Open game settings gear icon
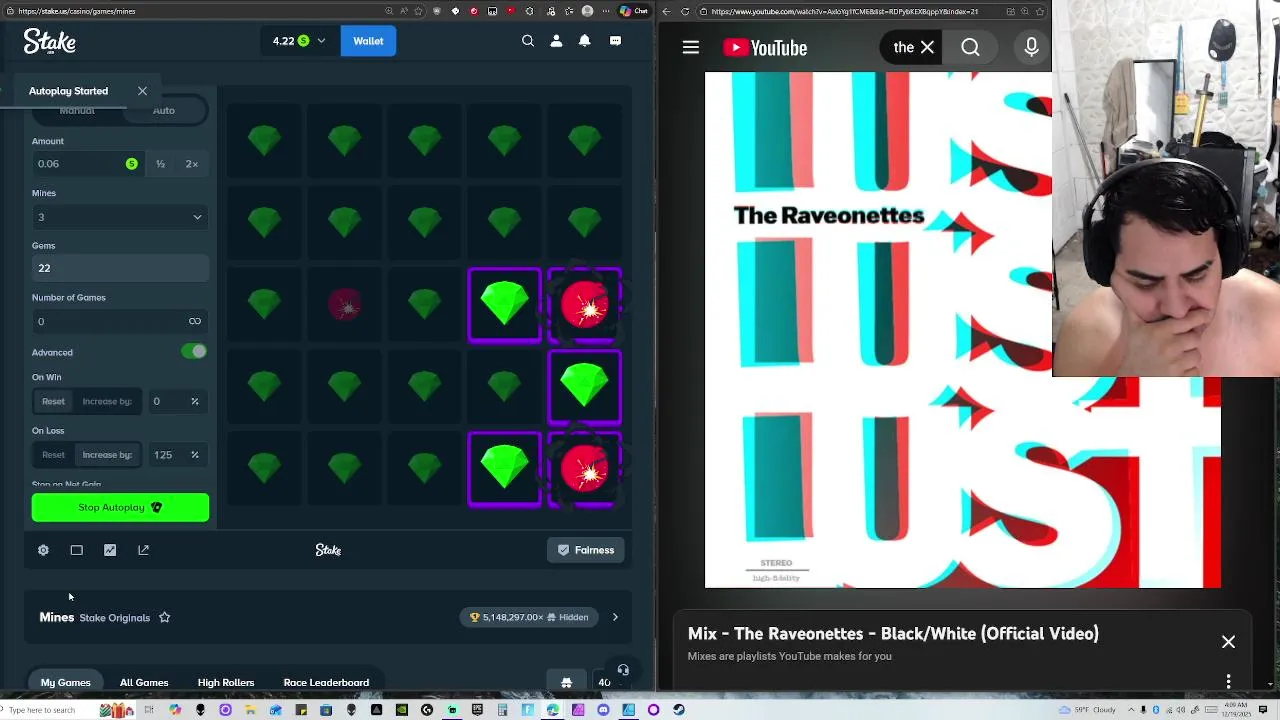This screenshot has width=1280, height=720. (43, 550)
